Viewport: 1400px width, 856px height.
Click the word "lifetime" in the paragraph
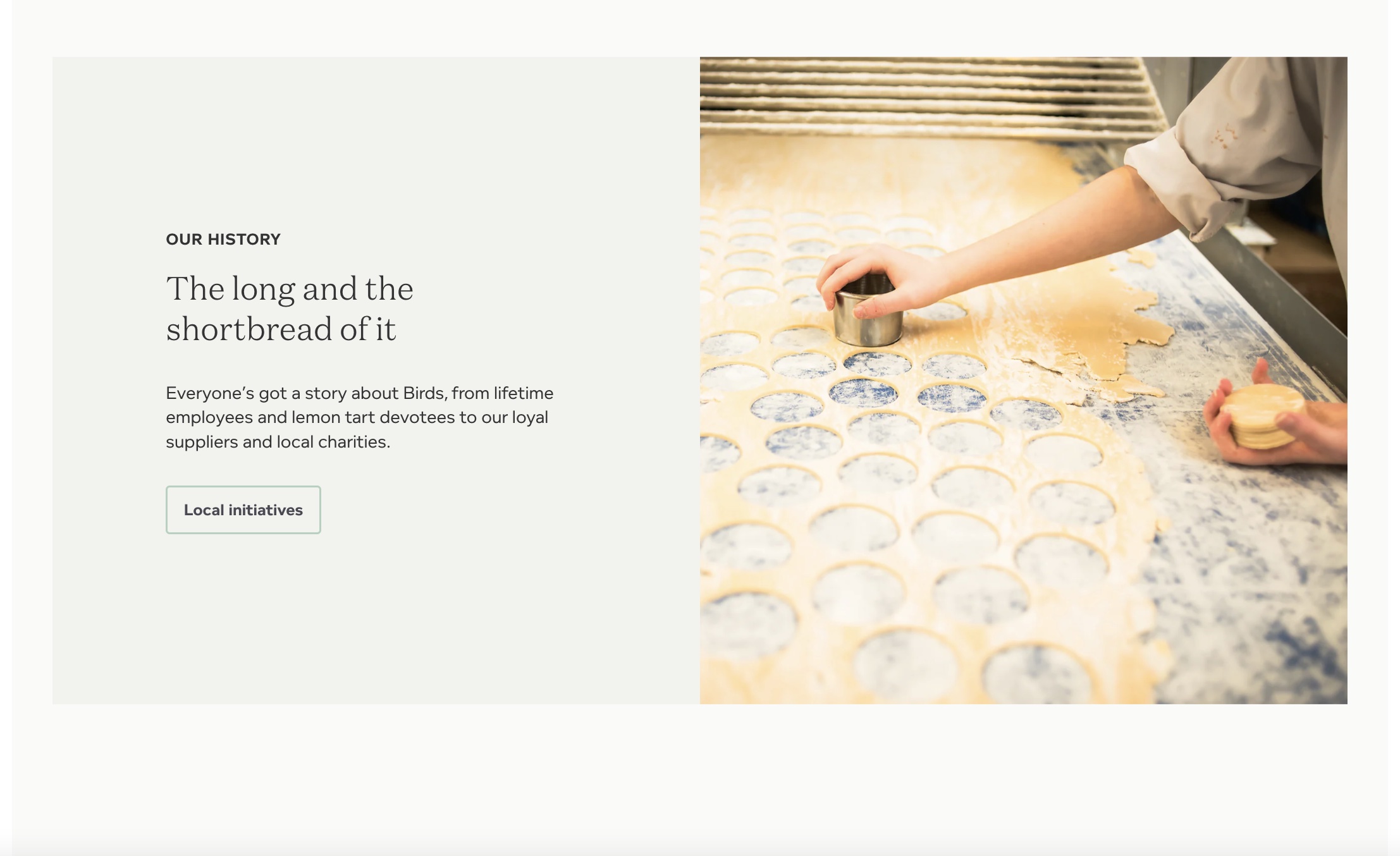click(x=523, y=393)
